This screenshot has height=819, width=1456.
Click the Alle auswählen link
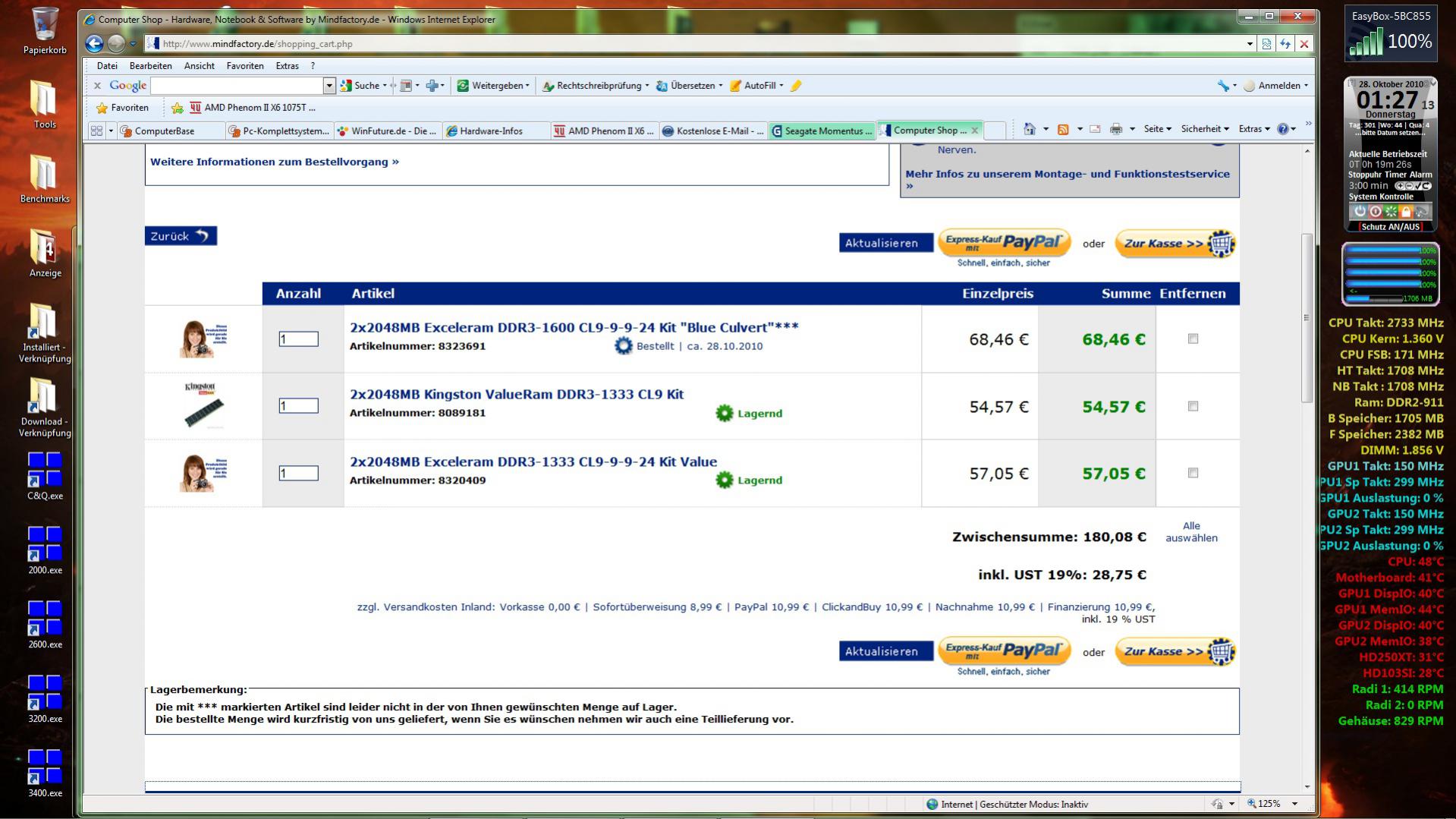click(1191, 532)
